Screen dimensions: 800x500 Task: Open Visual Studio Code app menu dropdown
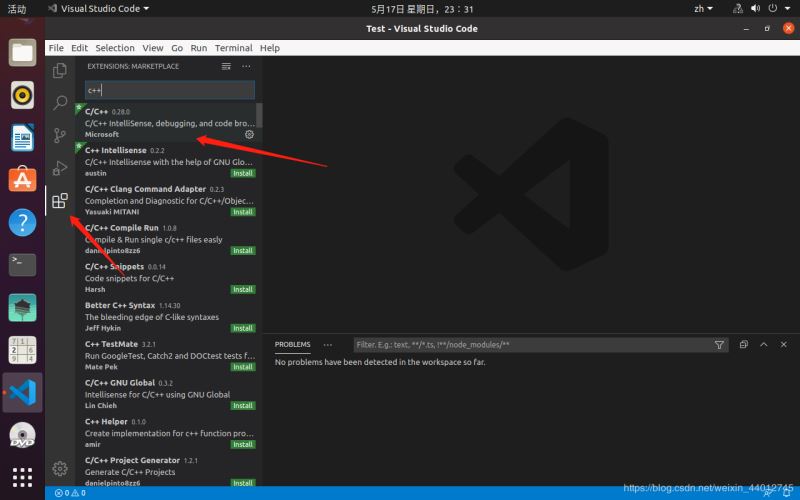(x=98, y=9)
